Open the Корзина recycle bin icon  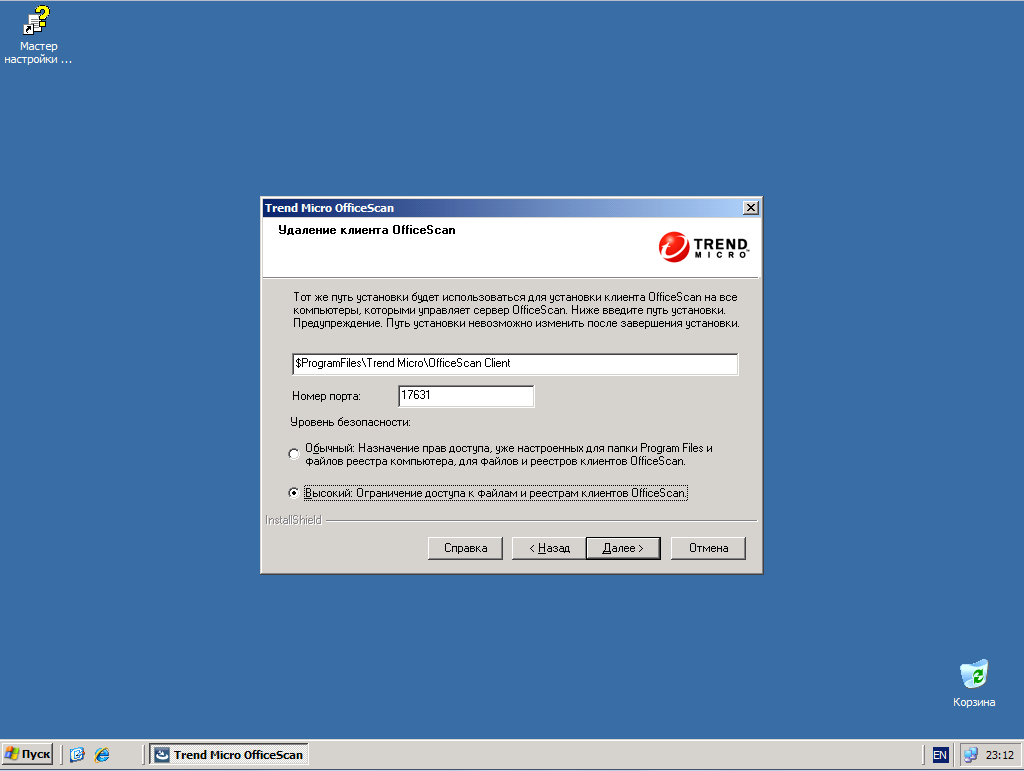tap(974, 684)
